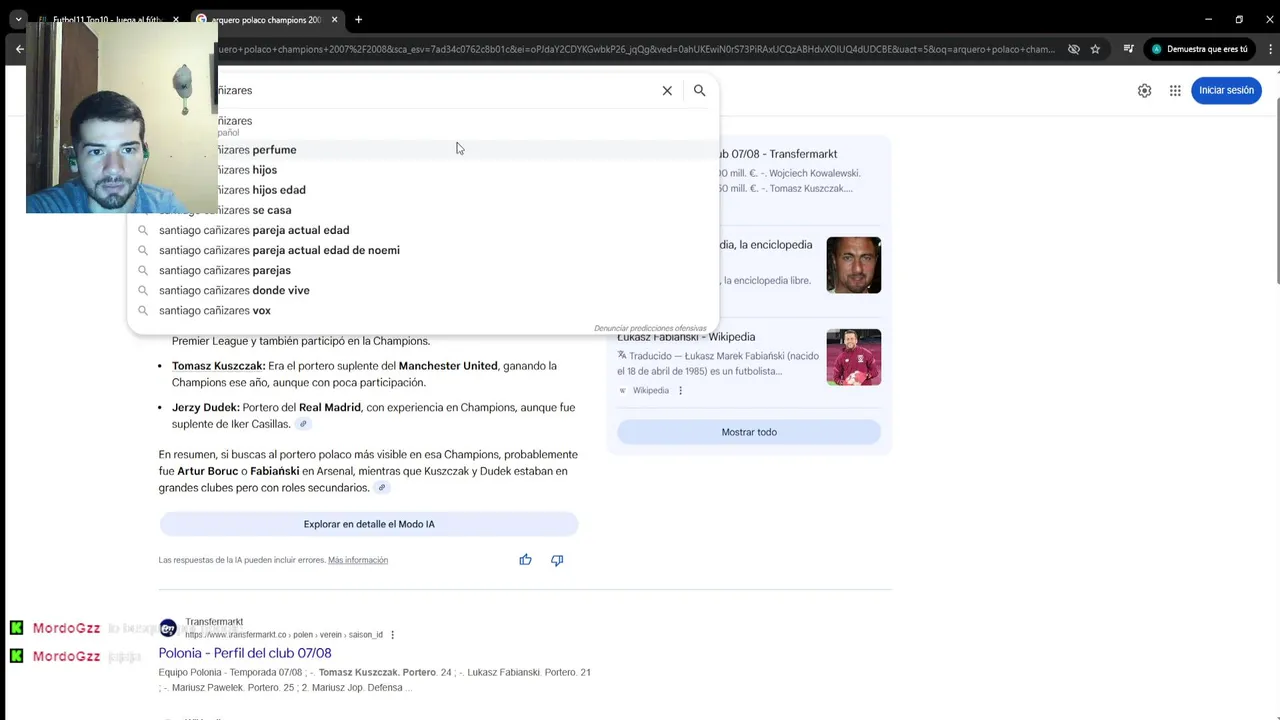Select suggestion pareja actual edad de noemi

(x=424, y=250)
